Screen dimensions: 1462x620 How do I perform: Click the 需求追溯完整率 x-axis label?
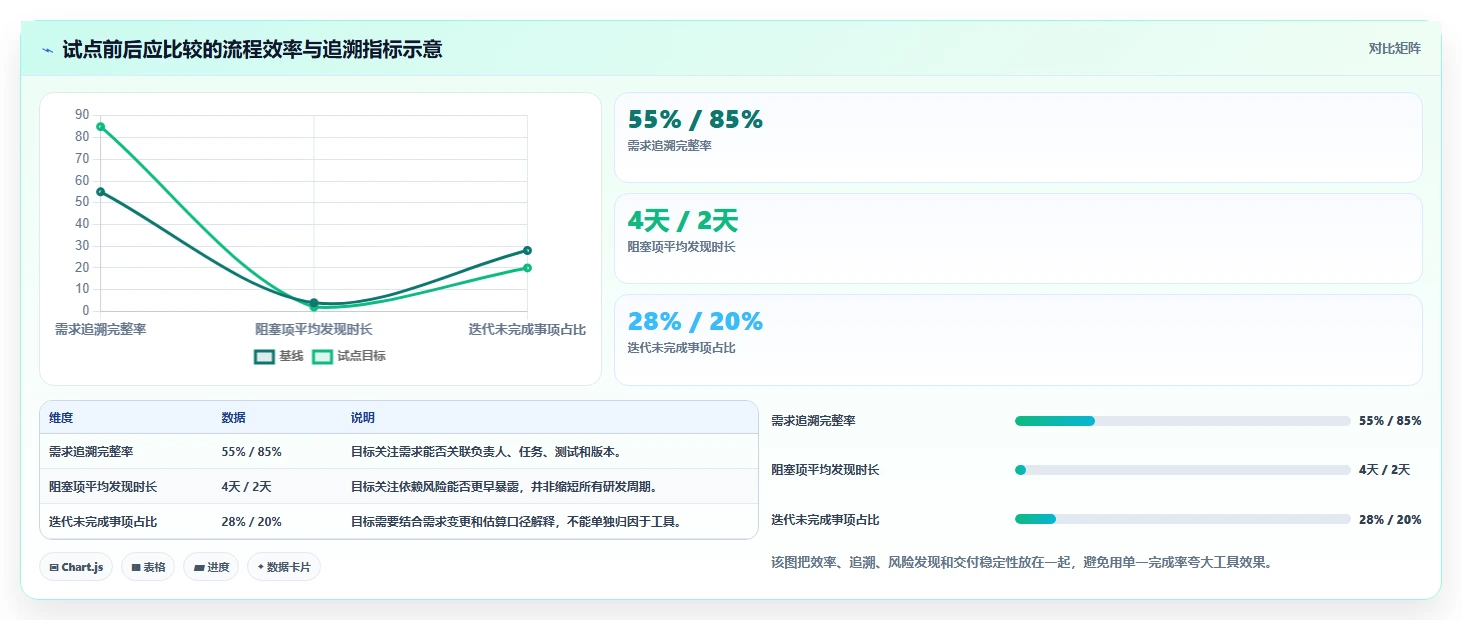[100, 329]
